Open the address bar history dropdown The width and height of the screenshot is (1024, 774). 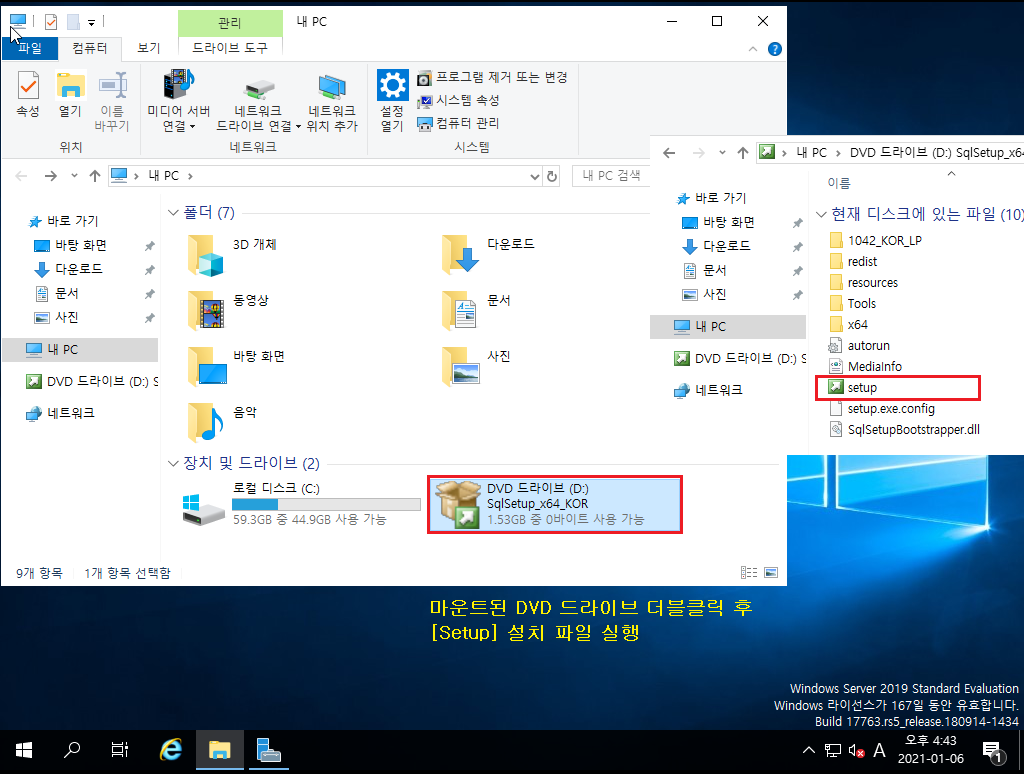point(535,176)
